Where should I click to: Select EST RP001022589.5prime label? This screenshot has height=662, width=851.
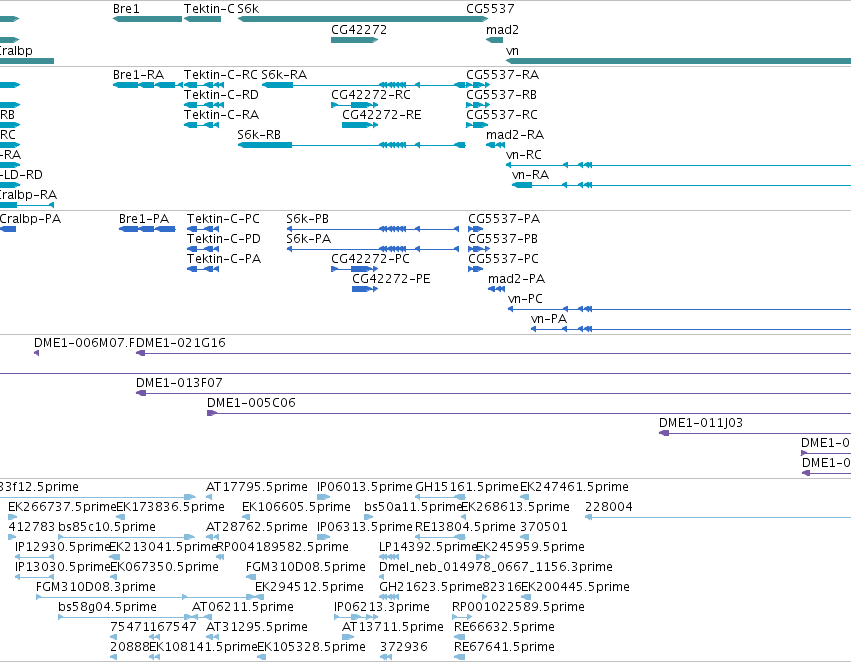[518, 608]
